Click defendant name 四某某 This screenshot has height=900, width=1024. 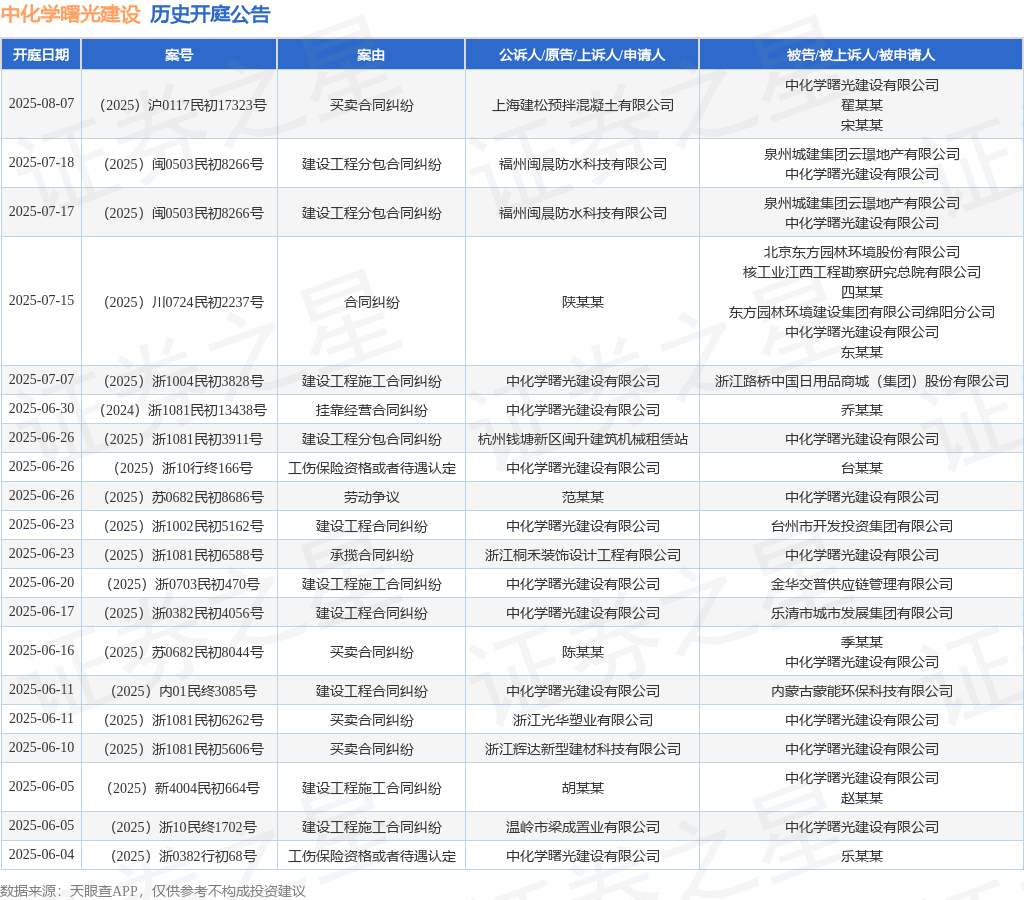click(861, 292)
